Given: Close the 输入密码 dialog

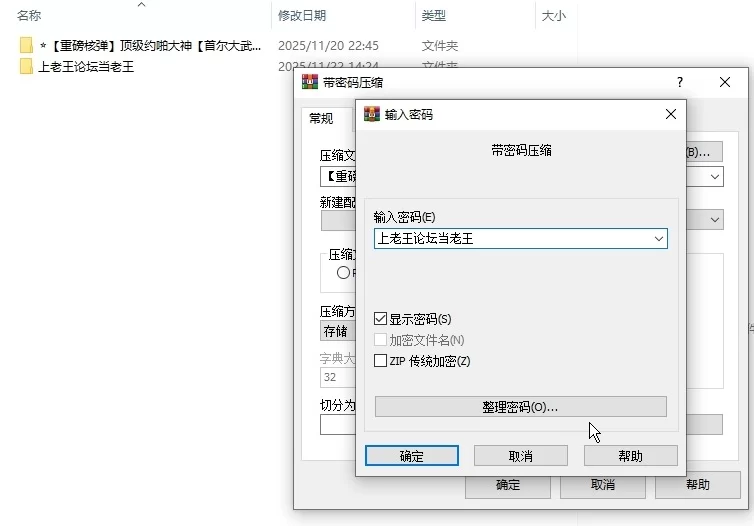Looking at the screenshot, I should (x=671, y=114).
